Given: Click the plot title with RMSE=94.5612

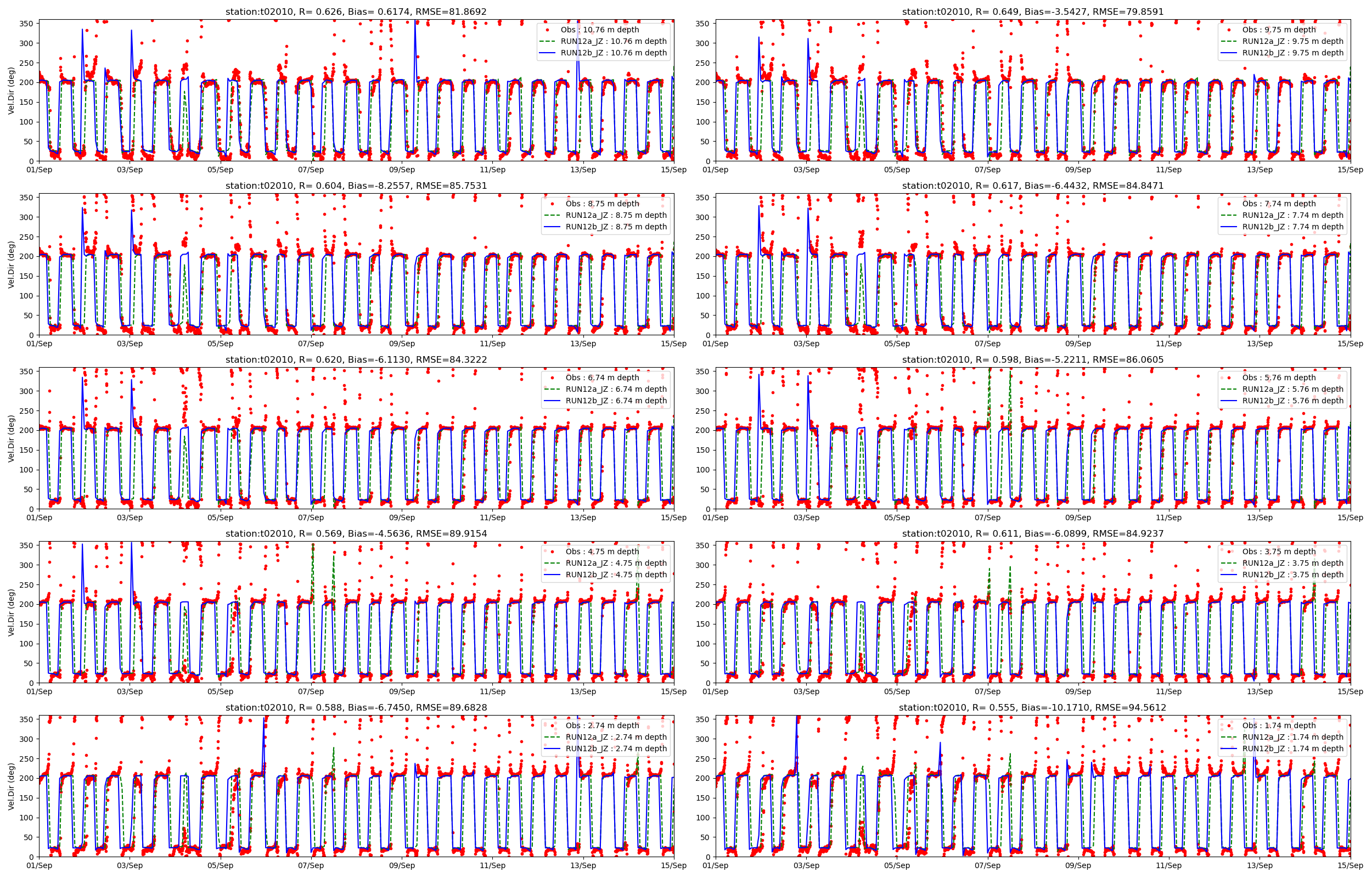Looking at the screenshot, I should [1032, 707].
